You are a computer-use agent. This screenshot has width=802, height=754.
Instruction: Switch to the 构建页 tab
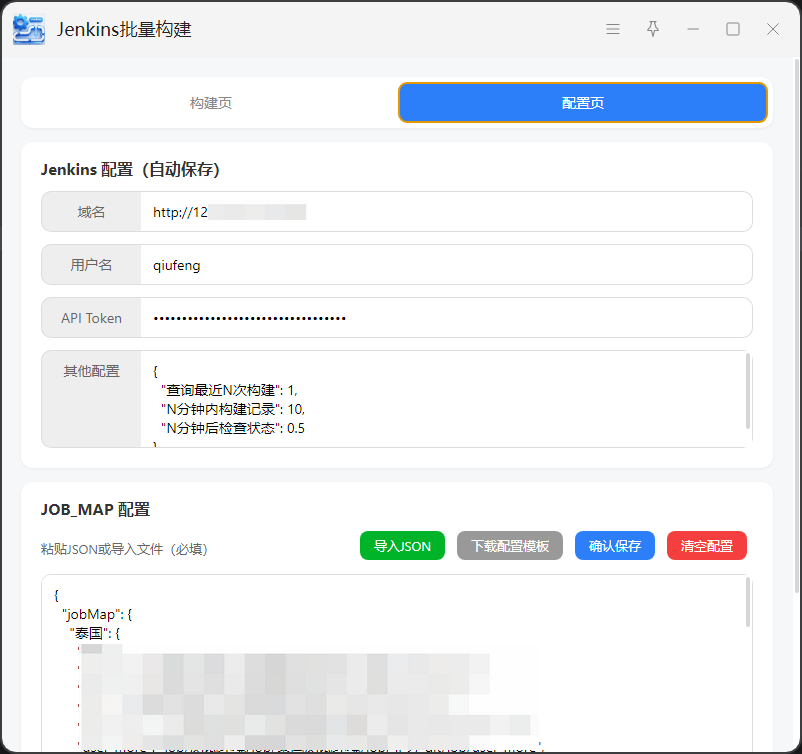211,103
